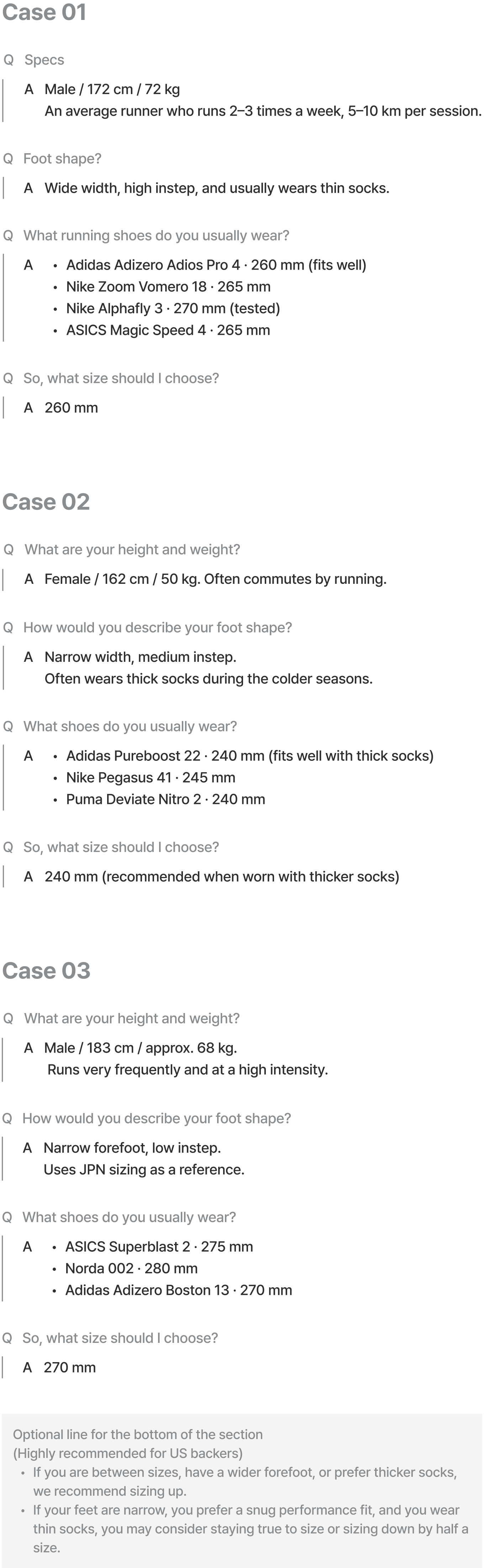The image size is (484, 1568).
Task: Click the Case 01 heading
Action: (44, 13)
